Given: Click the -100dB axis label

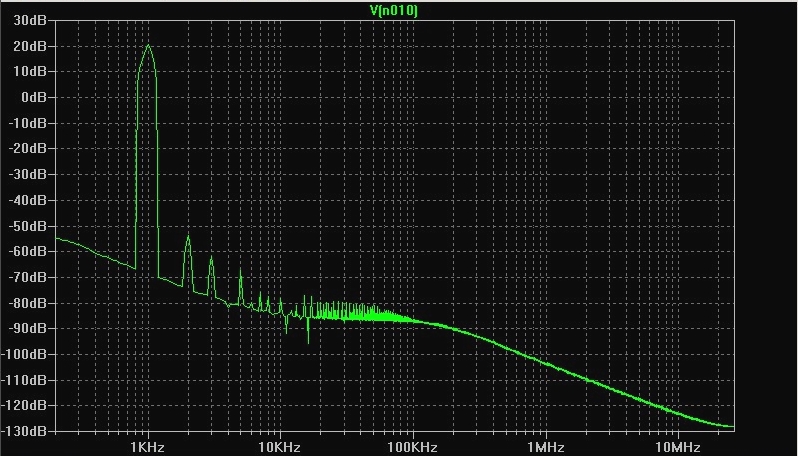Looking at the screenshot, I should pyautogui.click(x=24, y=354).
